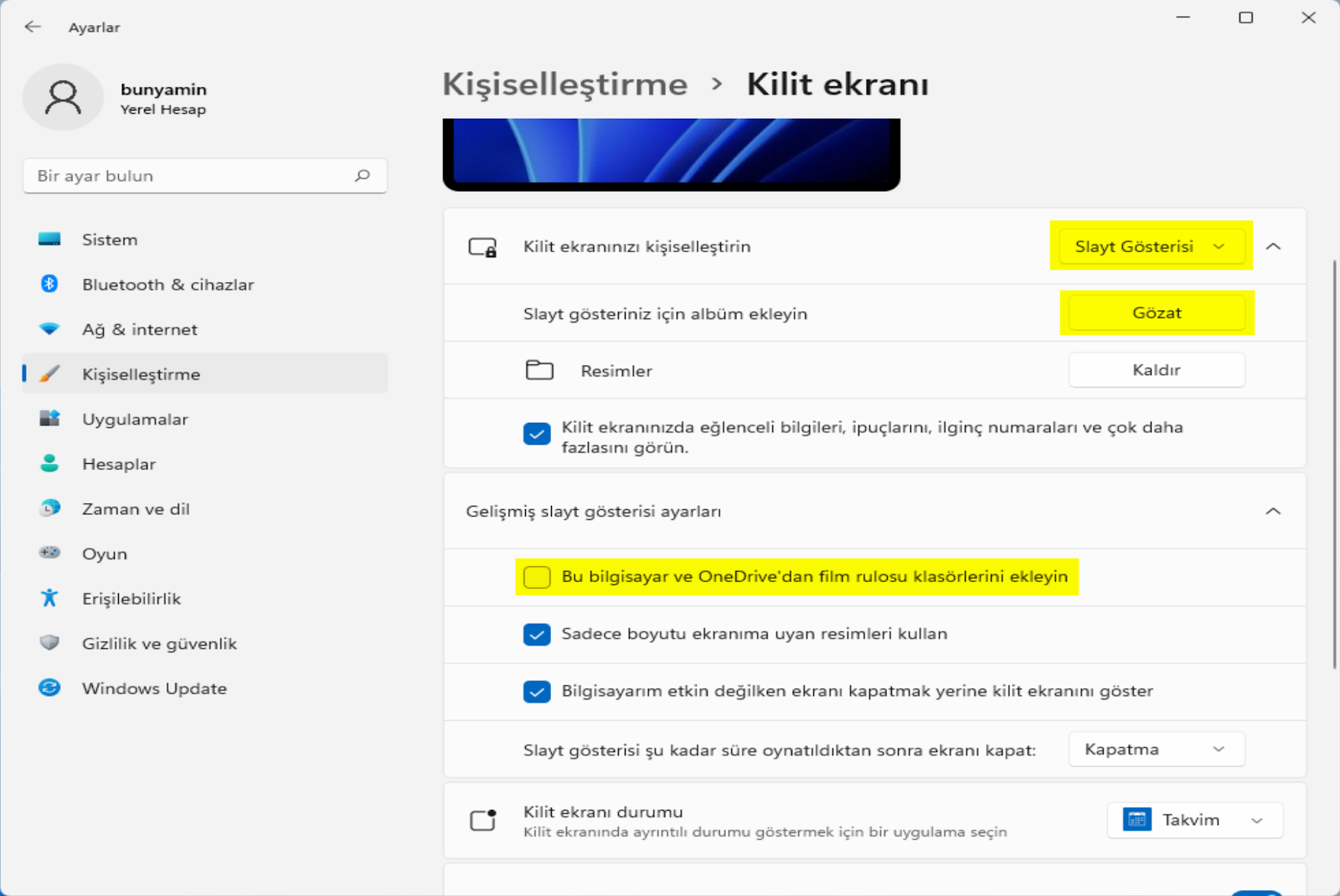Click the Erişilebilirlik accessibility icon
1340x896 pixels.
pyautogui.click(x=49, y=598)
